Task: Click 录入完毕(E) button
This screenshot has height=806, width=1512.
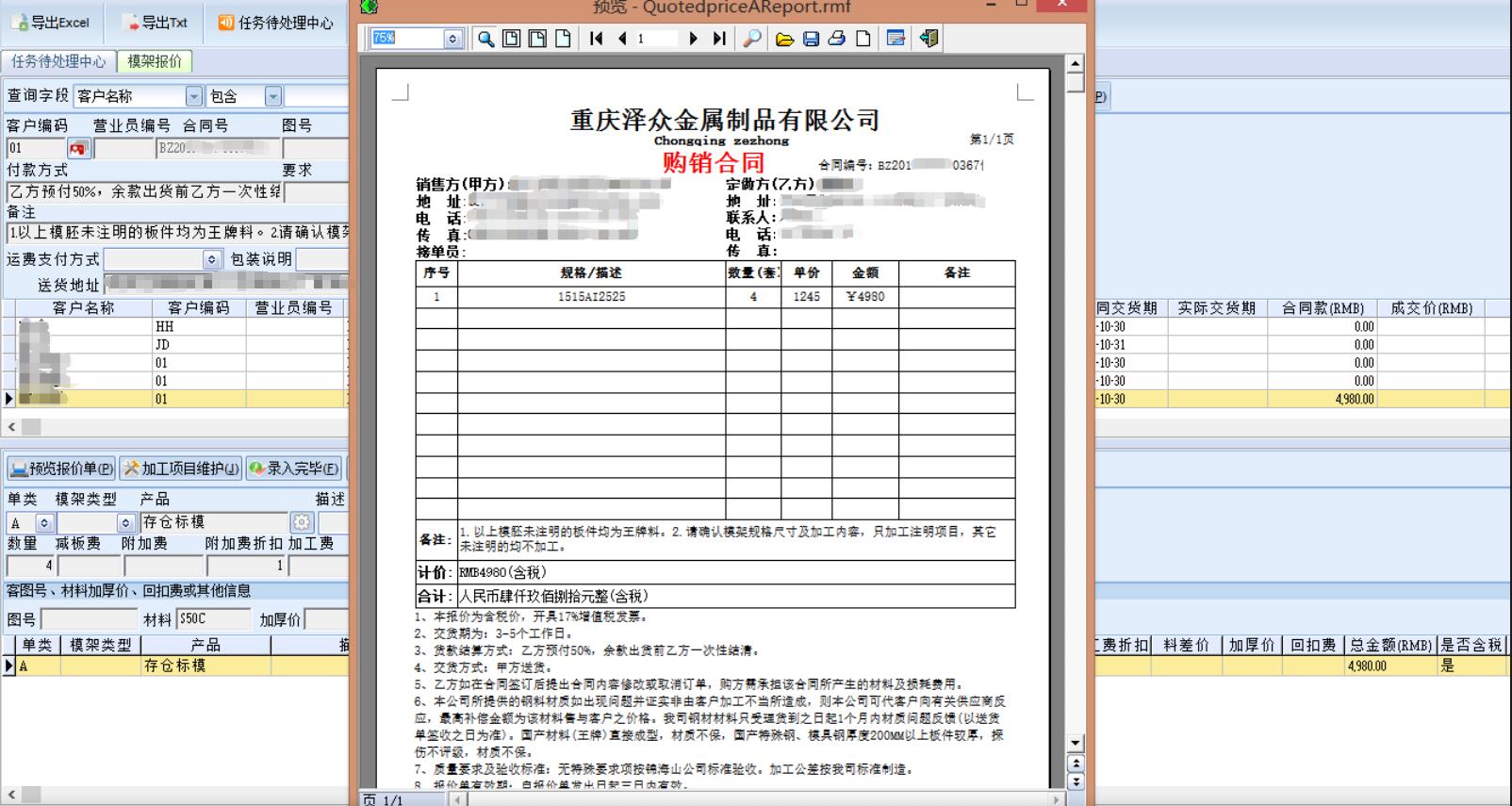Action: pyautogui.click(x=294, y=469)
